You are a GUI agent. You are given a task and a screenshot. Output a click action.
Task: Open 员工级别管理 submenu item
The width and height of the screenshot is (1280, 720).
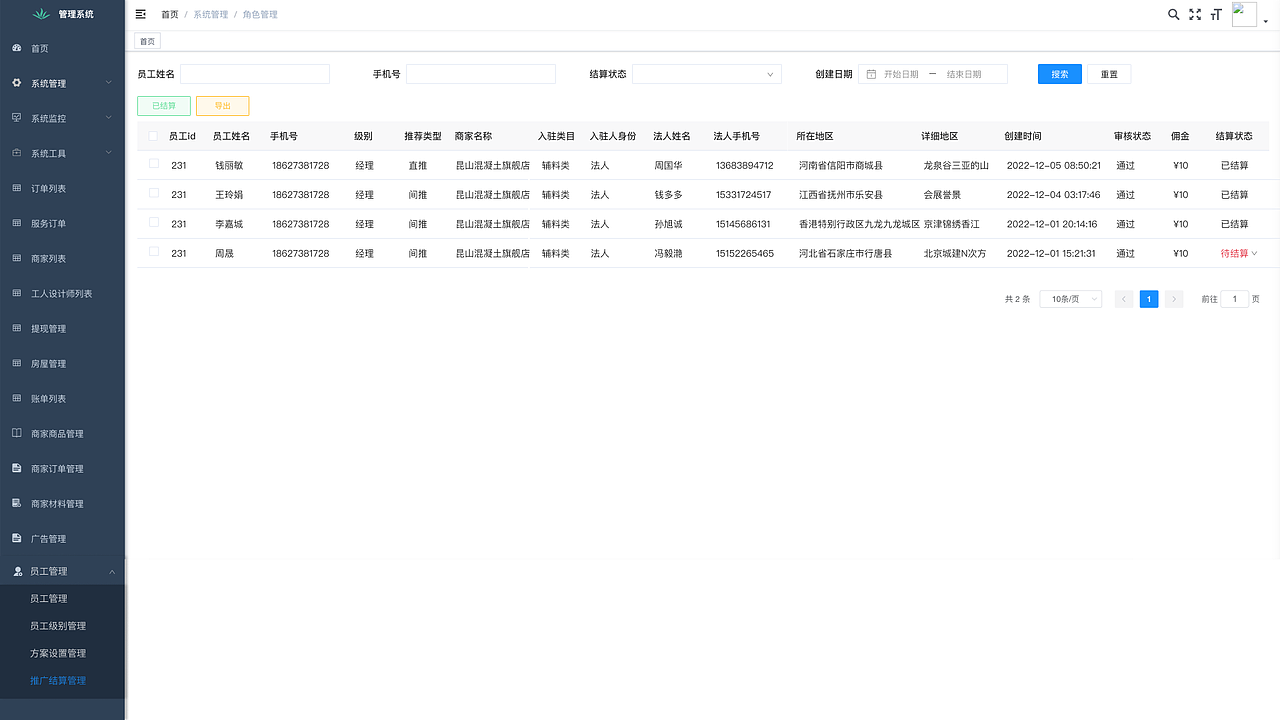tap(58, 626)
